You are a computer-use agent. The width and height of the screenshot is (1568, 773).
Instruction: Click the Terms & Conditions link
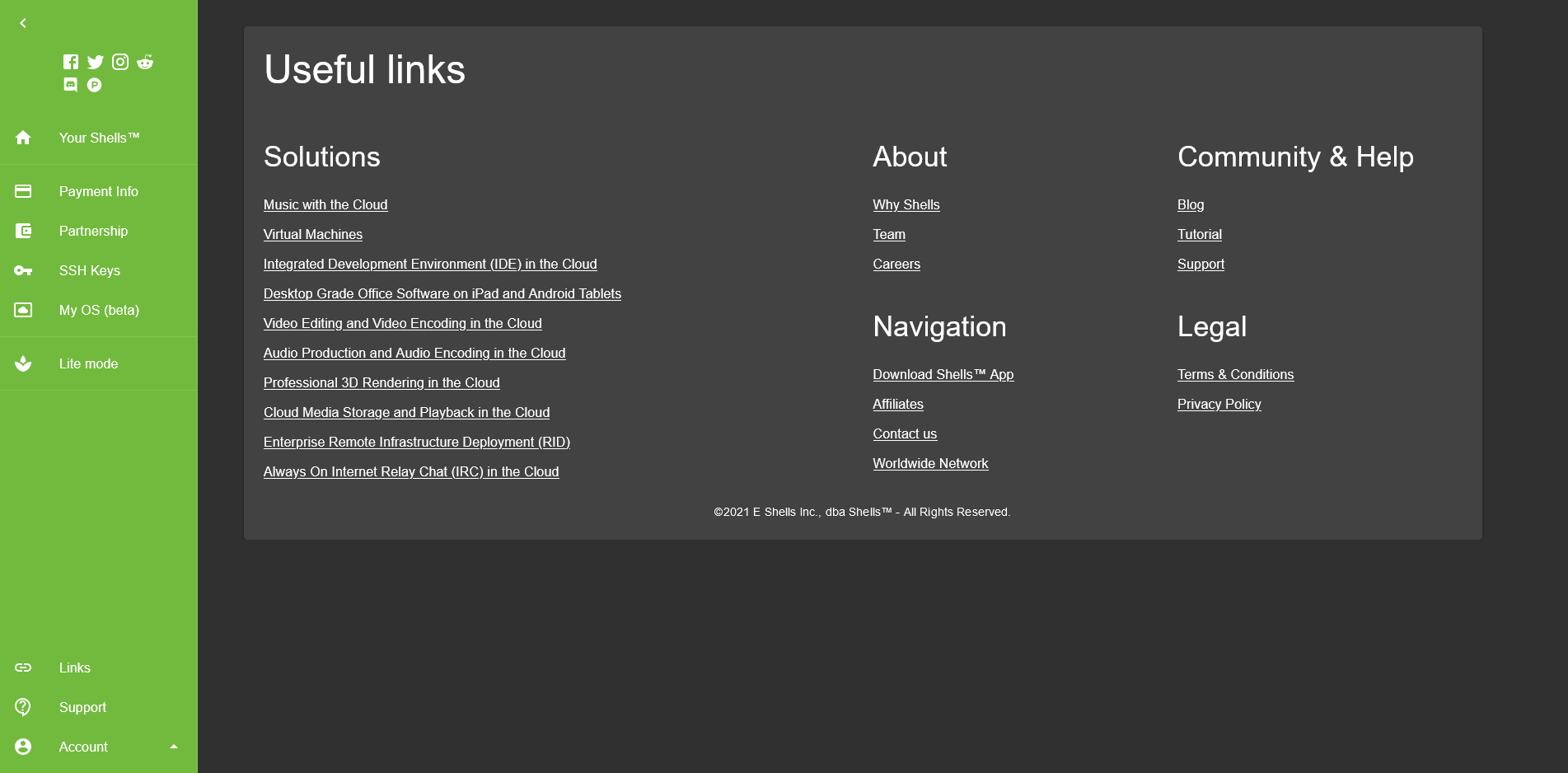[1235, 374]
